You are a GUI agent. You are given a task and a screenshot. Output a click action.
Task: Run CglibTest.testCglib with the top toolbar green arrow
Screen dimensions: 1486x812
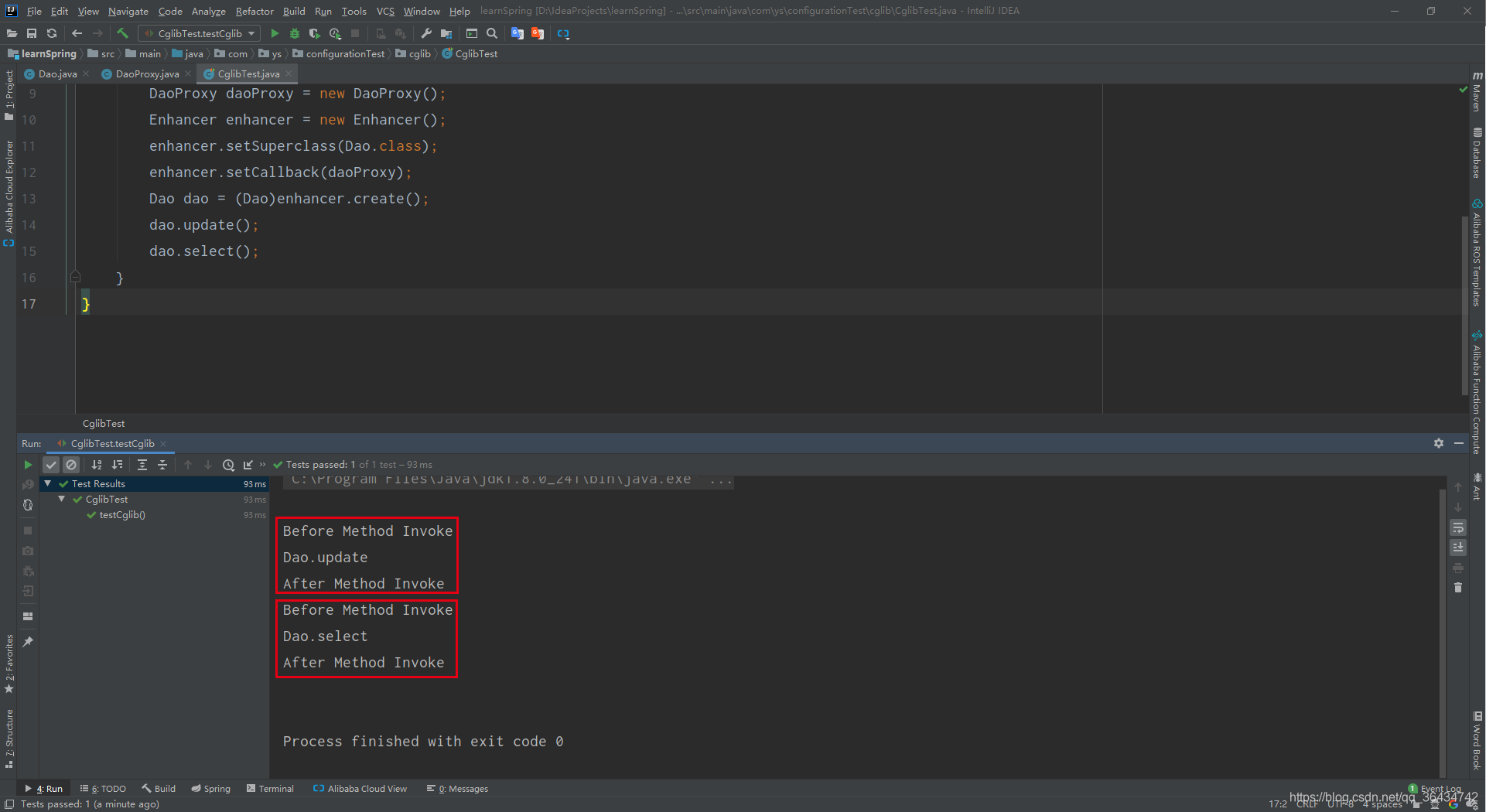tap(275, 33)
